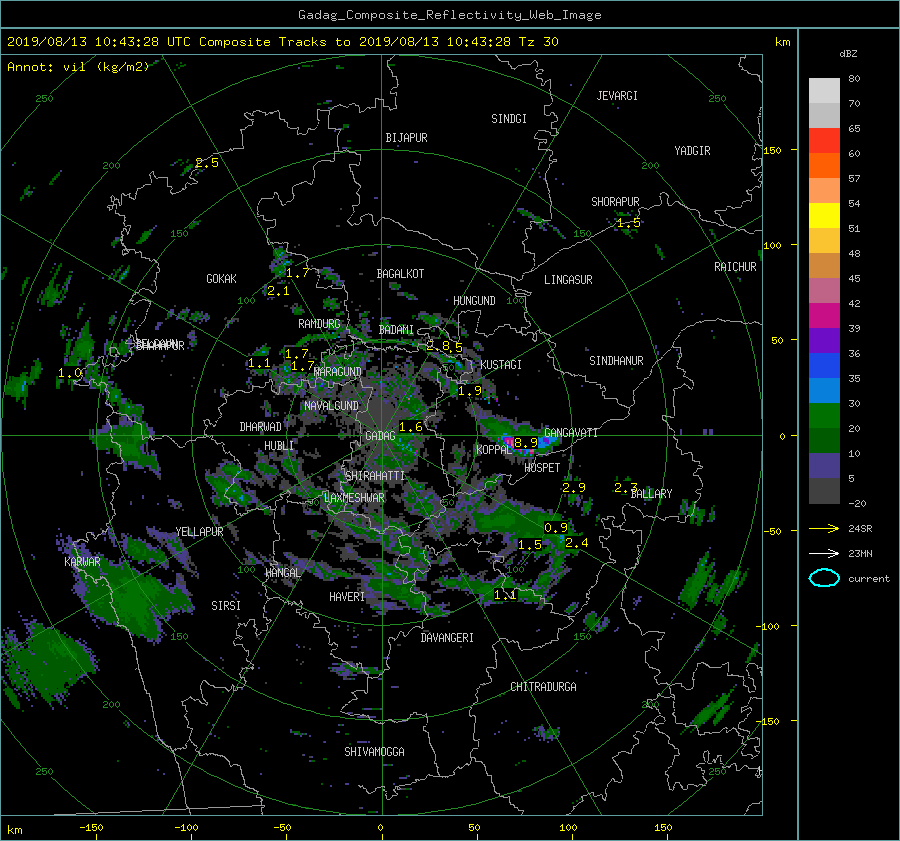Click the BADAMI city label
The width and height of the screenshot is (900, 841).
[x=396, y=330]
